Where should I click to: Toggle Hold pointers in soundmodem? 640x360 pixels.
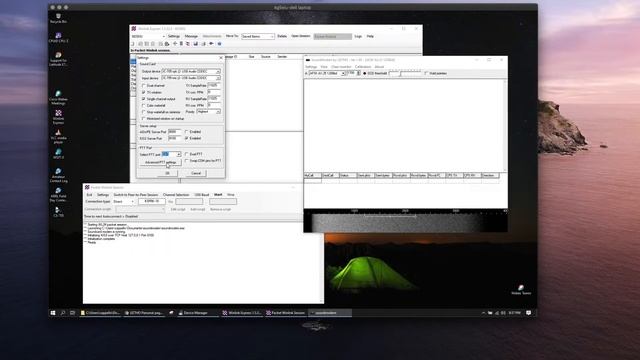pyautogui.click(x=426, y=73)
